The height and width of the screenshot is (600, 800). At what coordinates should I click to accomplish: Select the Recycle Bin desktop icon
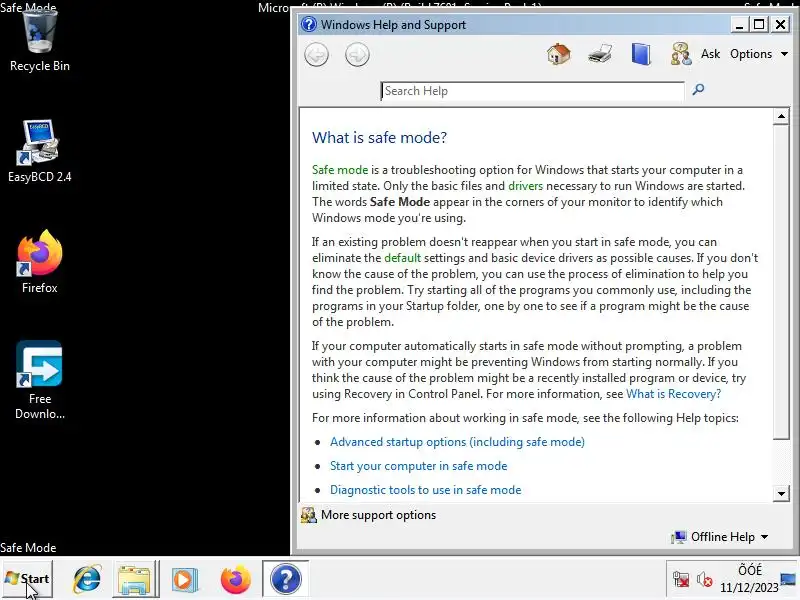(40, 40)
